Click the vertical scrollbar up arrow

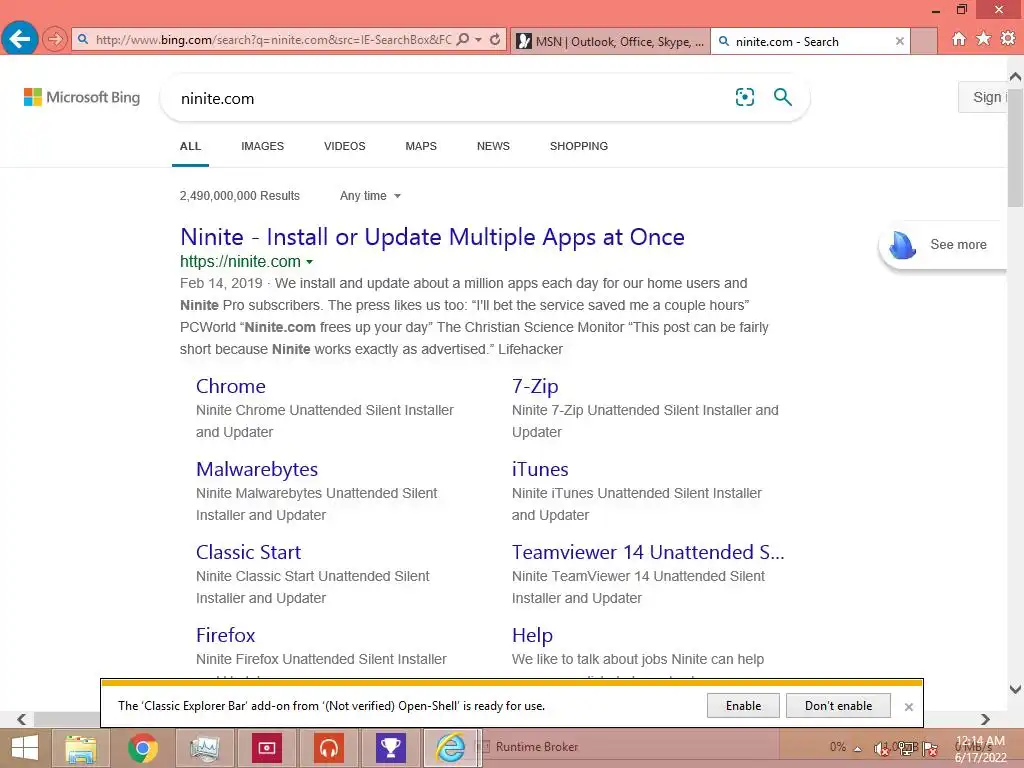pyautogui.click(x=1016, y=76)
